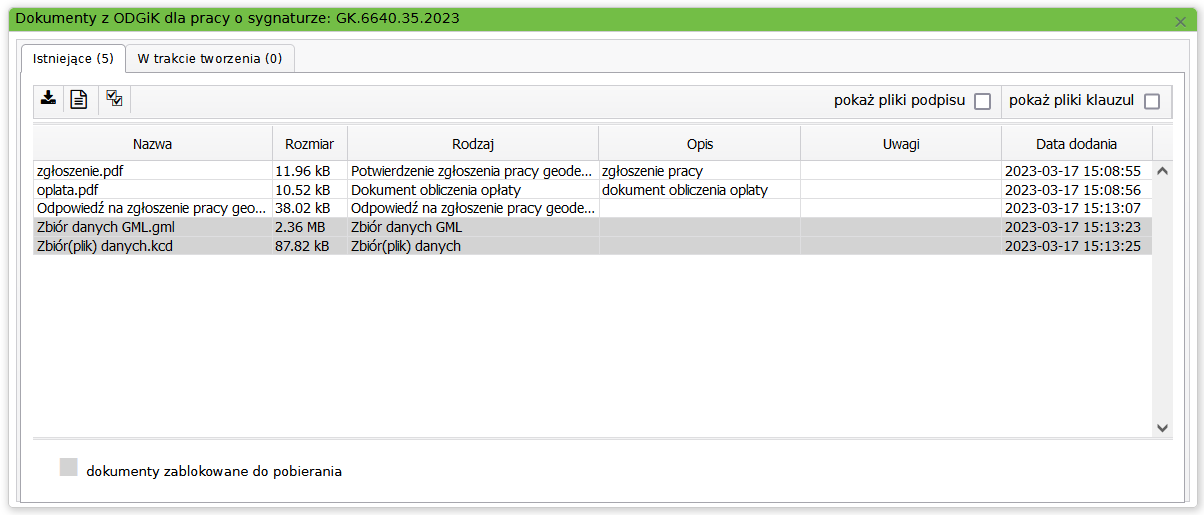Click the document page icon in toolbar
Viewport: 1204px width, 515px height.
tap(79, 99)
